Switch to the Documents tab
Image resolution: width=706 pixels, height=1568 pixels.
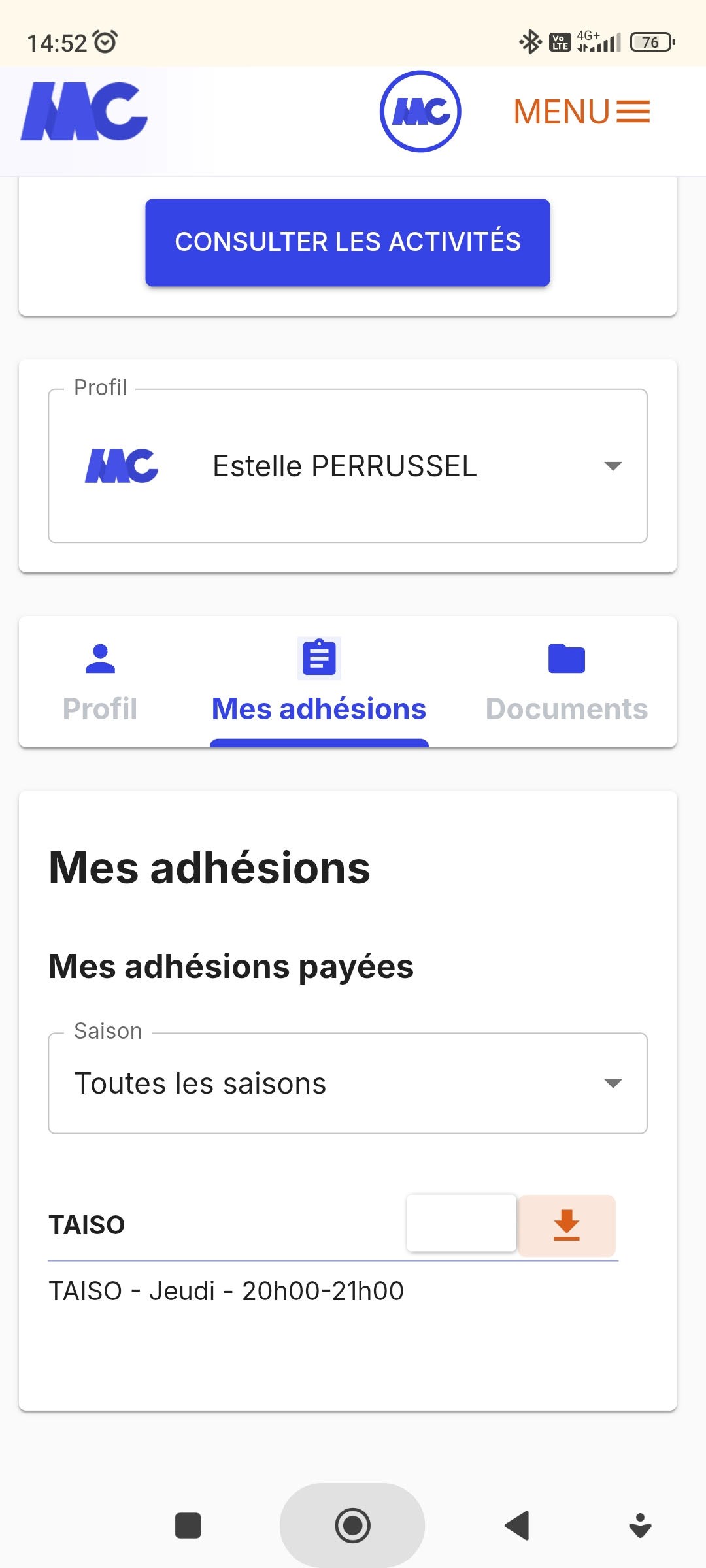pos(566,681)
